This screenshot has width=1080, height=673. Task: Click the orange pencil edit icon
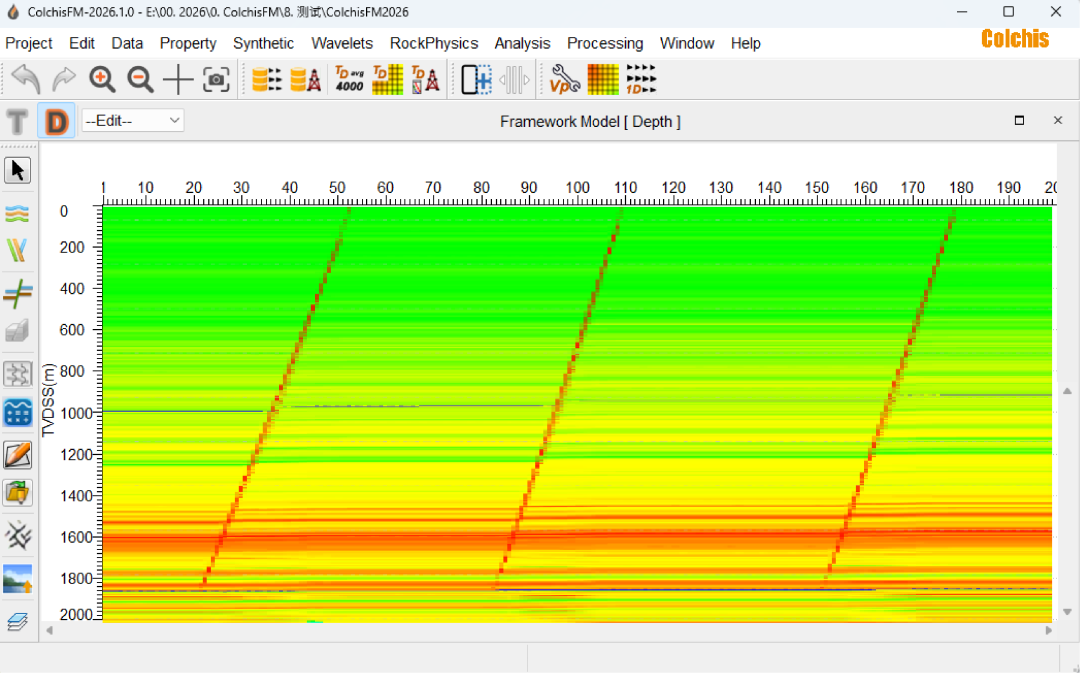click(x=17, y=455)
